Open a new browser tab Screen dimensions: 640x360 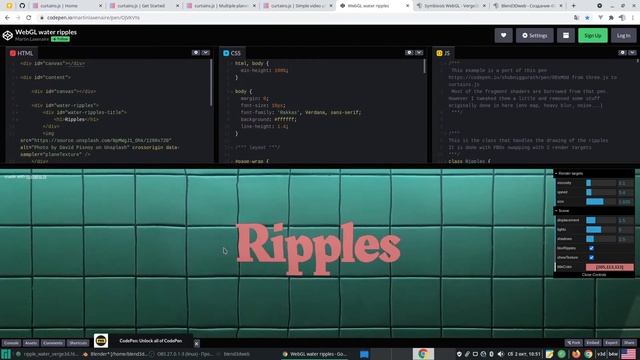pyautogui.click(x=573, y=6)
